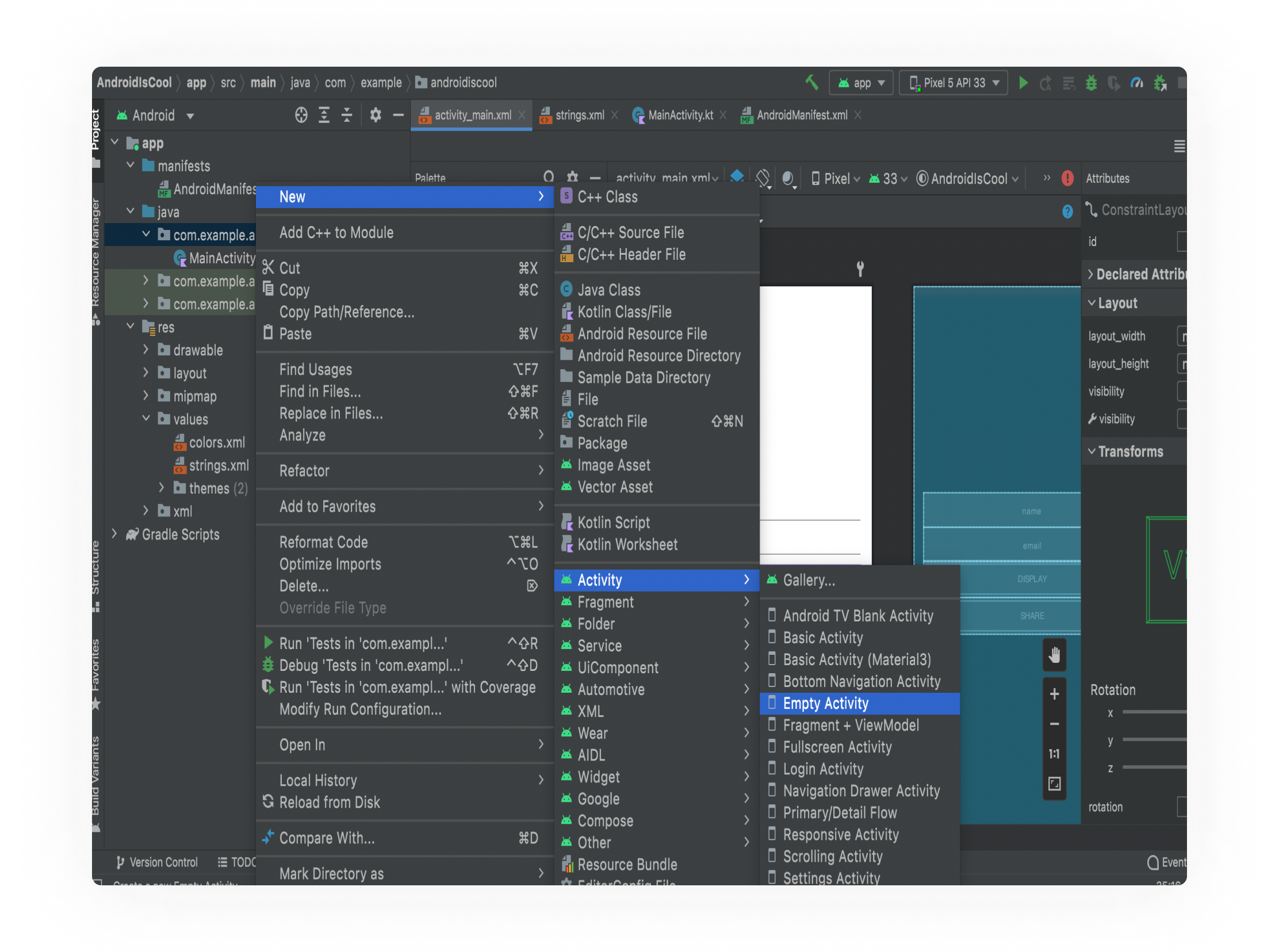This screenshot has width=1279, height=952.
Task: Choose Gallery... in Activity submenu
Action: point(859,579)
